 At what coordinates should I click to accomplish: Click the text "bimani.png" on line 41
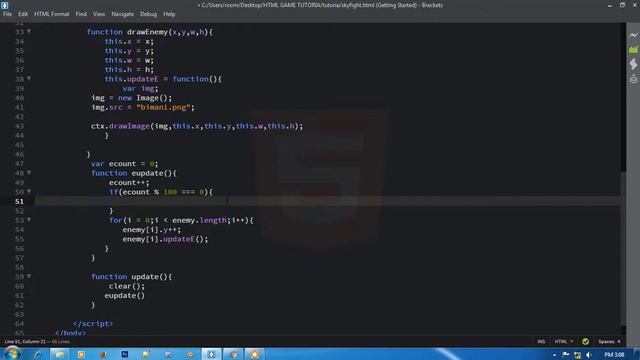click(x=163, y=107)
